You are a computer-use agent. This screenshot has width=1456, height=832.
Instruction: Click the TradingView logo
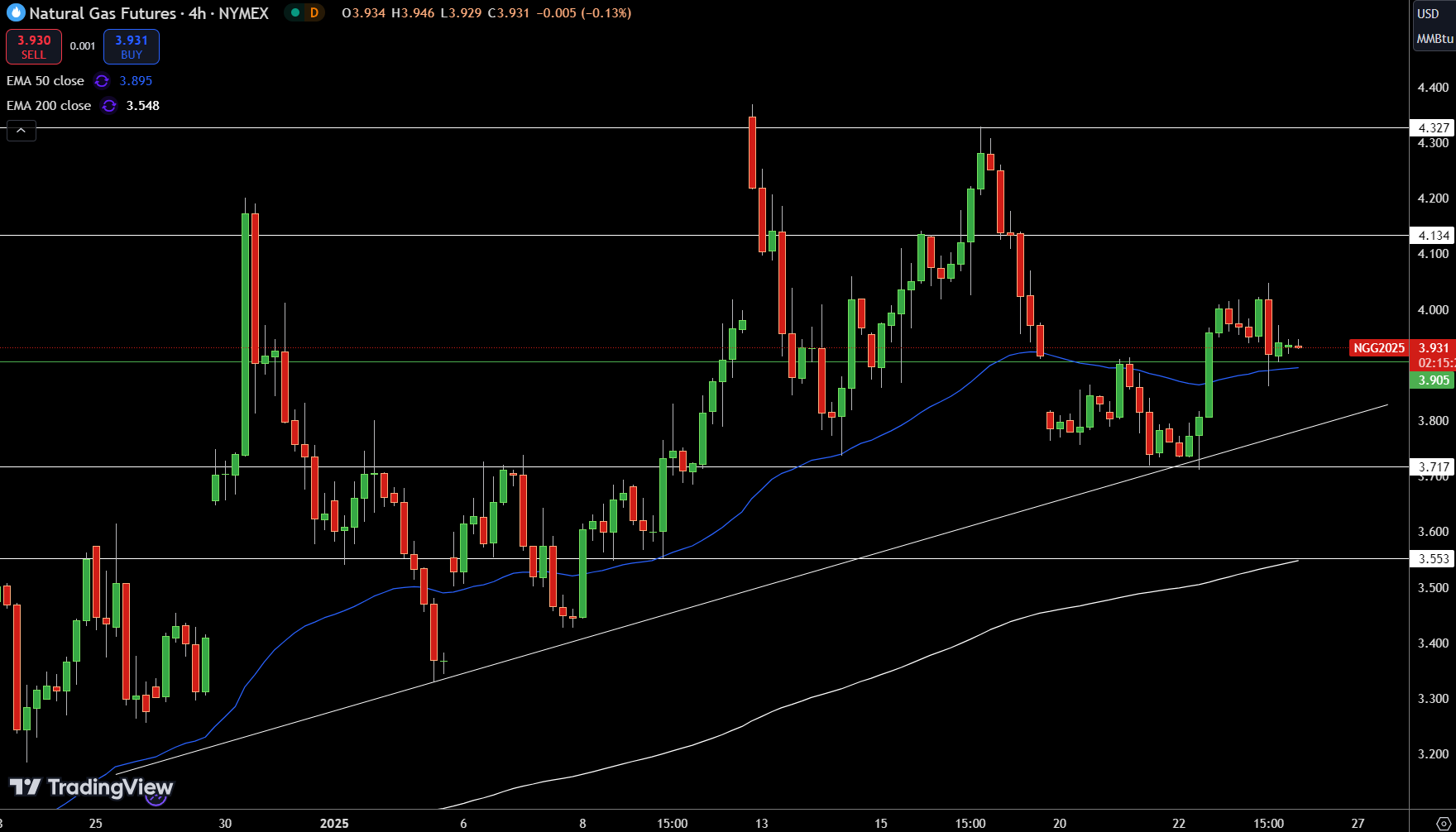coord(91,787)
